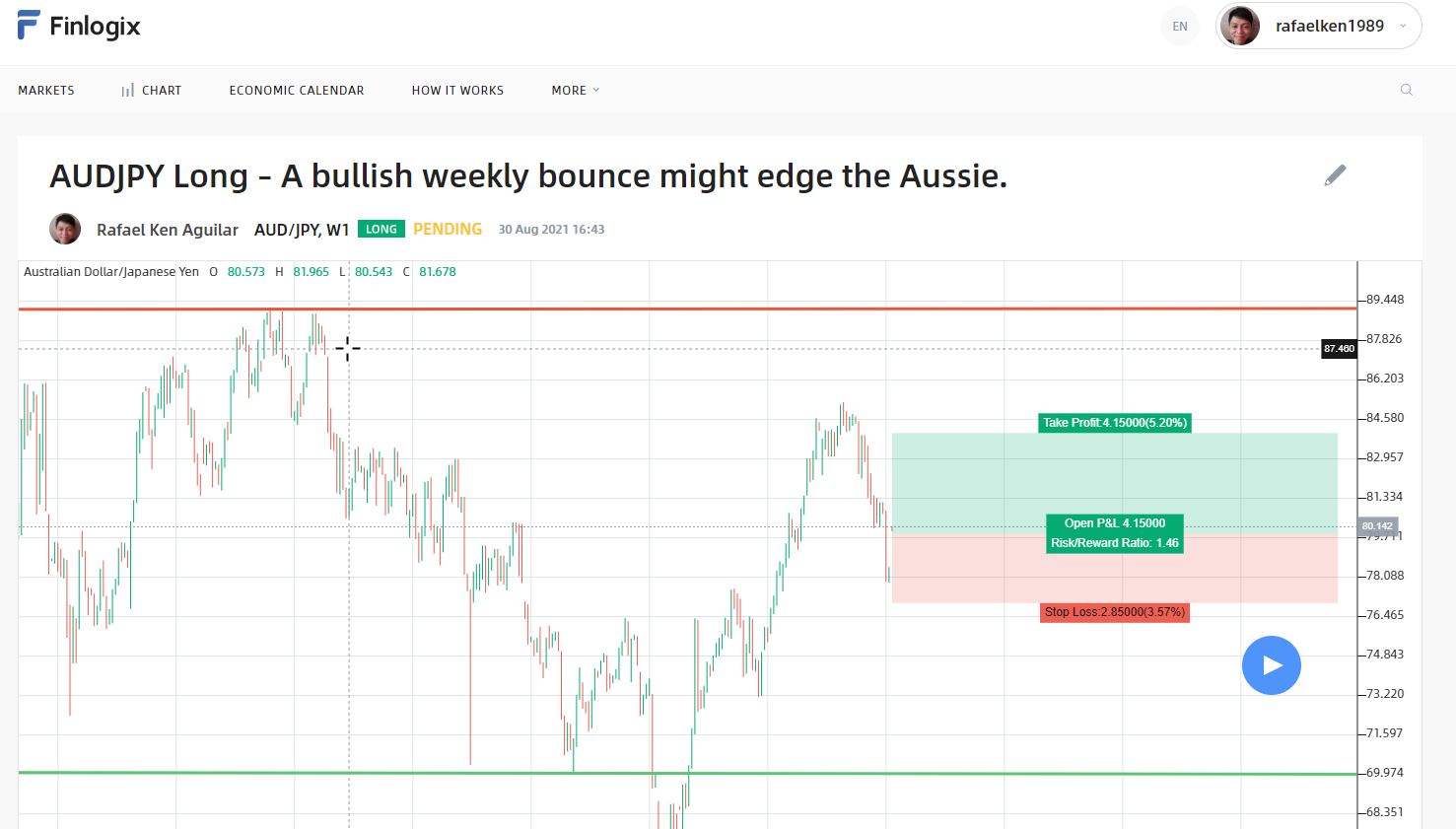Image resolution: width=1456 pixels, height=829 pixels.
Task: Open the ECONOMIC CALENDAR page
Action: pos(297,90)
